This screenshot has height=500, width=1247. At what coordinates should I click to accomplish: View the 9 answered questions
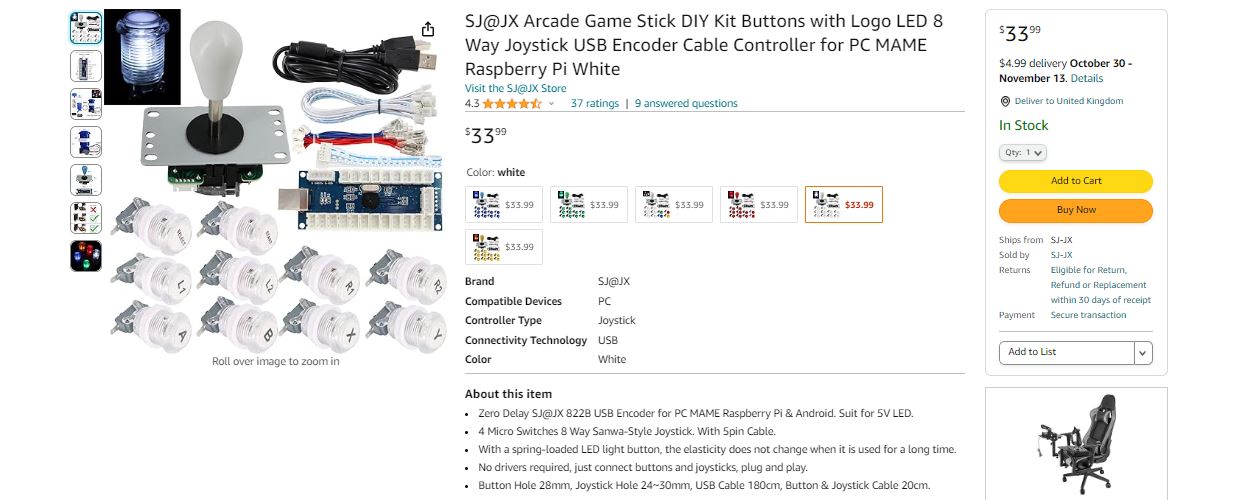[686, 103]
